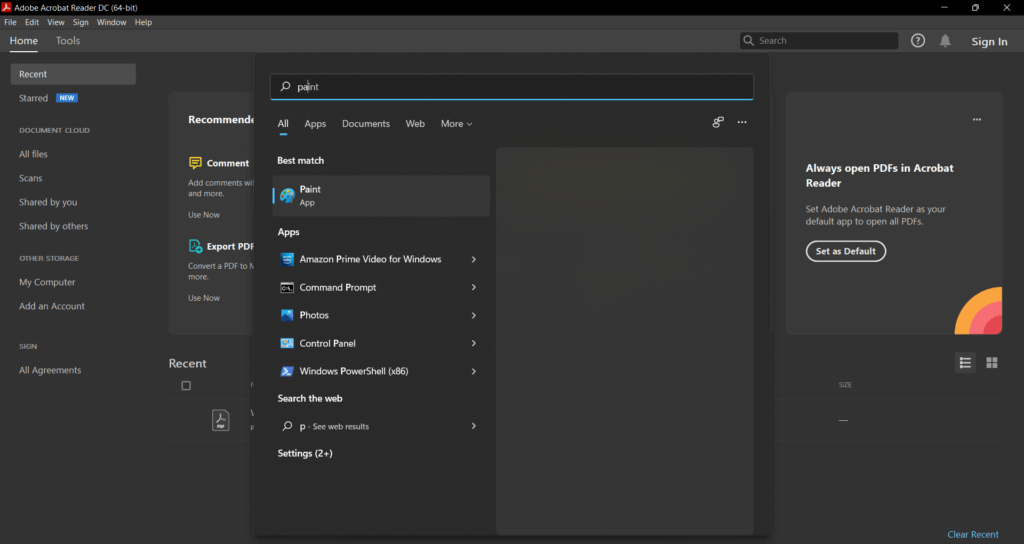Switch Recent files to grid view
Viewport: 1024px width, 544px height.
pos(992,362)
